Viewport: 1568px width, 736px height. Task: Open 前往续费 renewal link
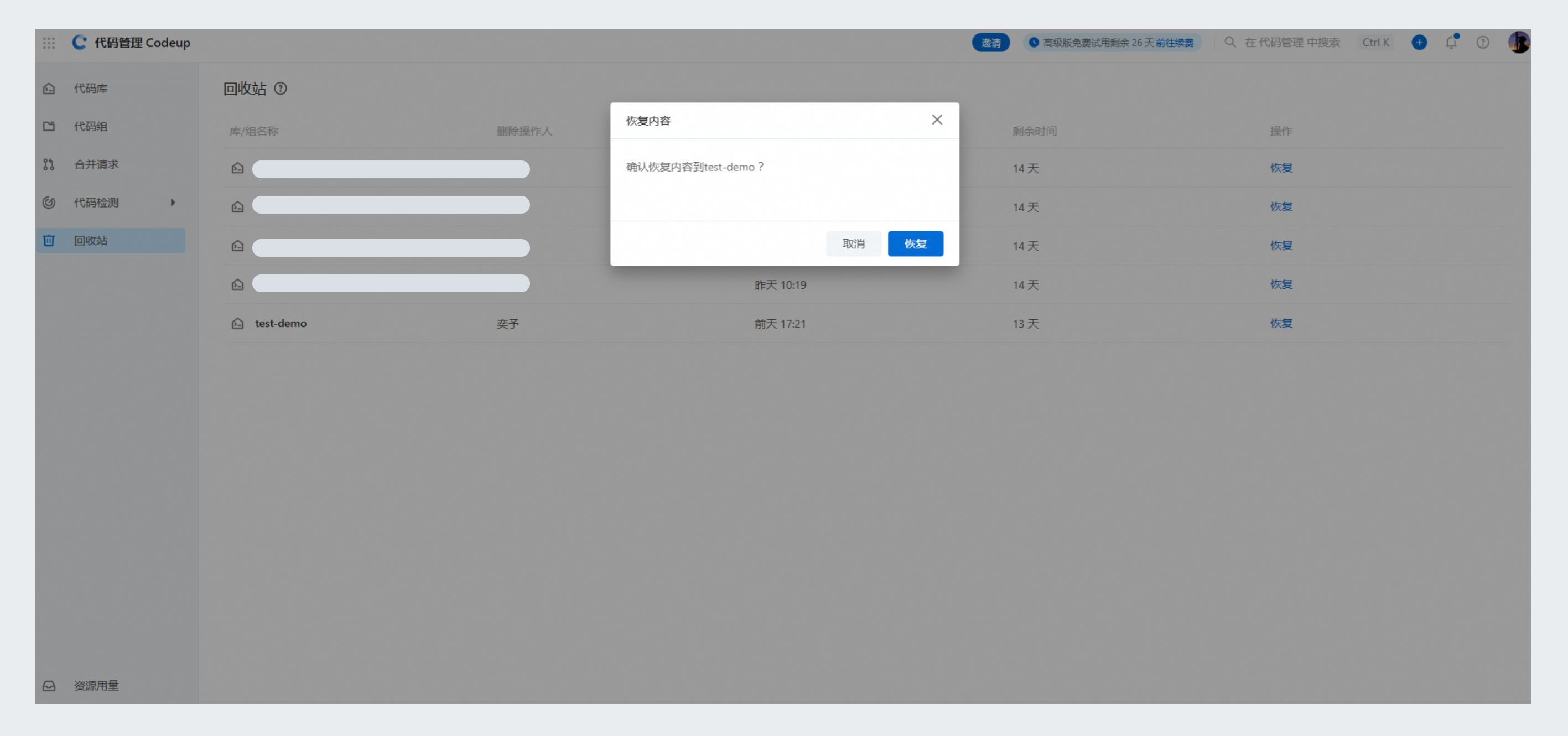point(1174,43)
